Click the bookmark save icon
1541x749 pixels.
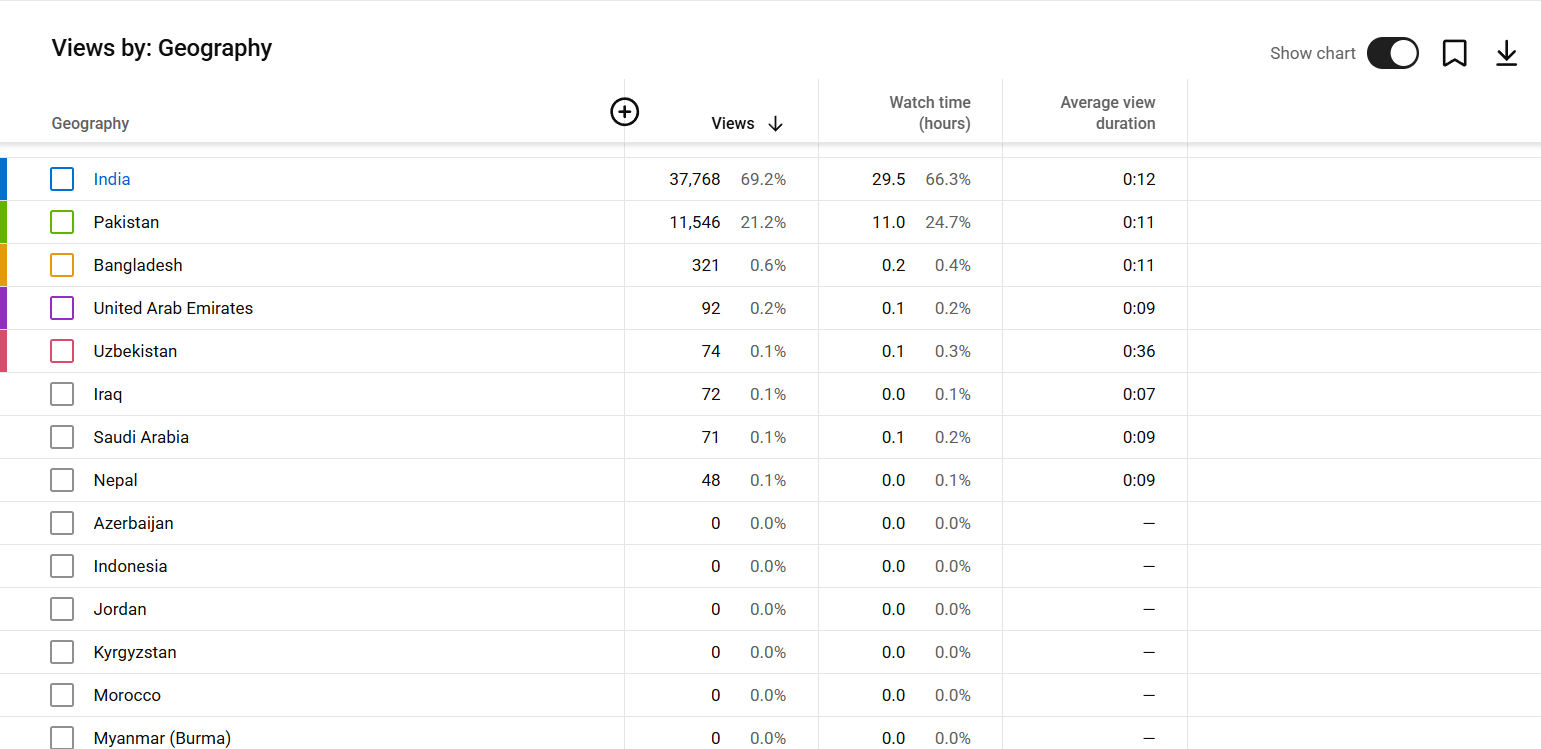coord(1454,53)
